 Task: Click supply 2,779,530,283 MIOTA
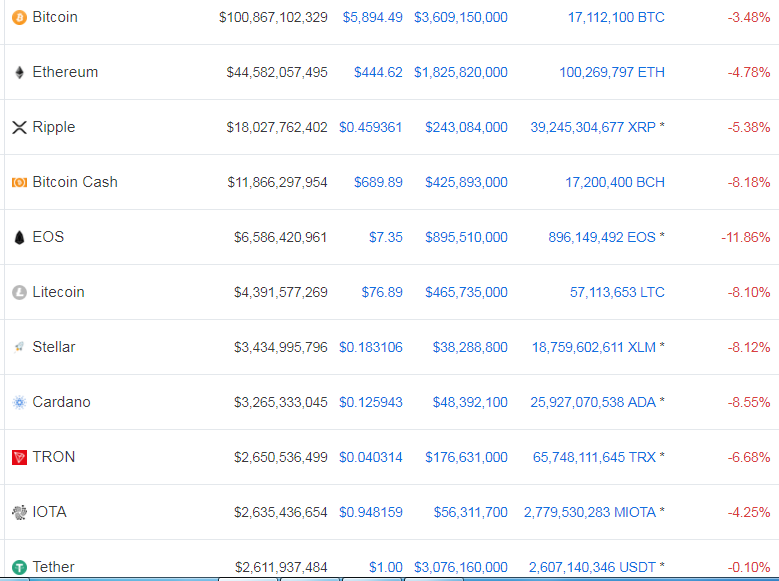[590, 512]
